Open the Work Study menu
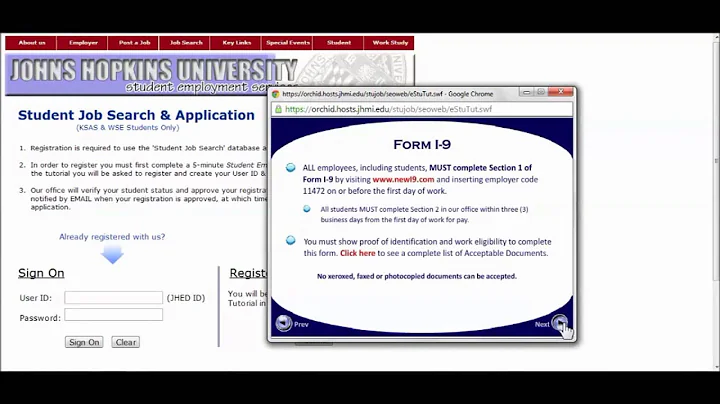Image resolution: width=720 pixels, height=404 pixels. (x=390, y=43)
